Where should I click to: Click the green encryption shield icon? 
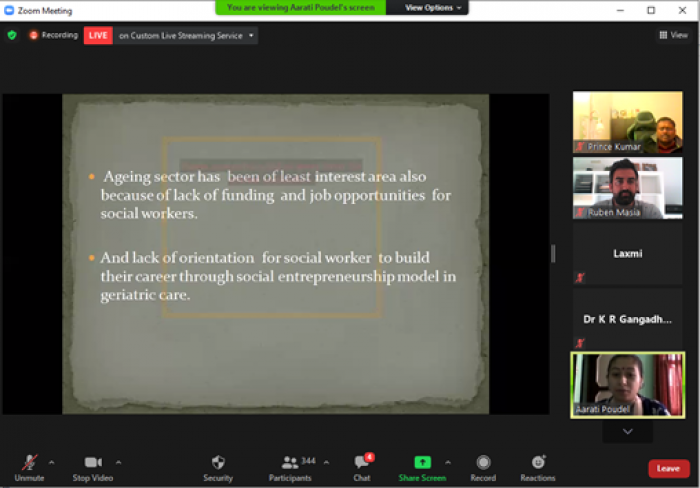(12, 35)
